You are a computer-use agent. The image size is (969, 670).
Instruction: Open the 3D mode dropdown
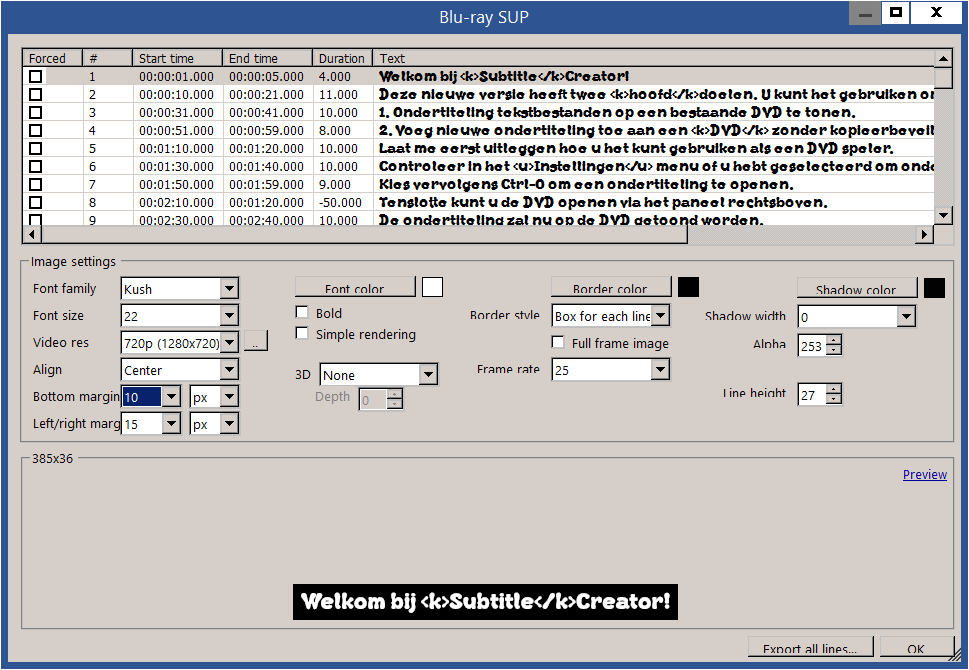pyautogui.click(x=428, y=375)
